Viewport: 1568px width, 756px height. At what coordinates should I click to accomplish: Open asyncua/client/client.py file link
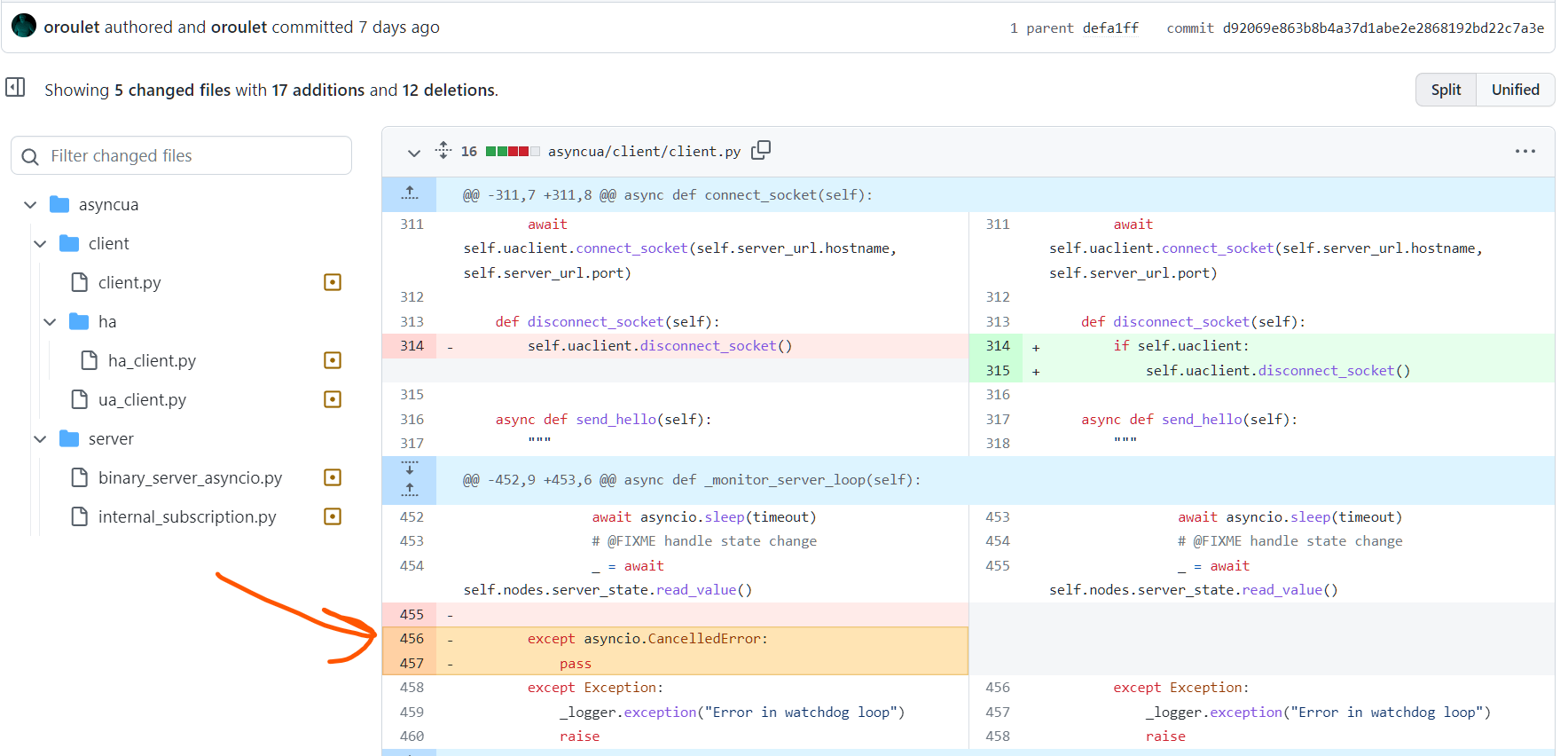pyautogui.click(x=644, y=151)
